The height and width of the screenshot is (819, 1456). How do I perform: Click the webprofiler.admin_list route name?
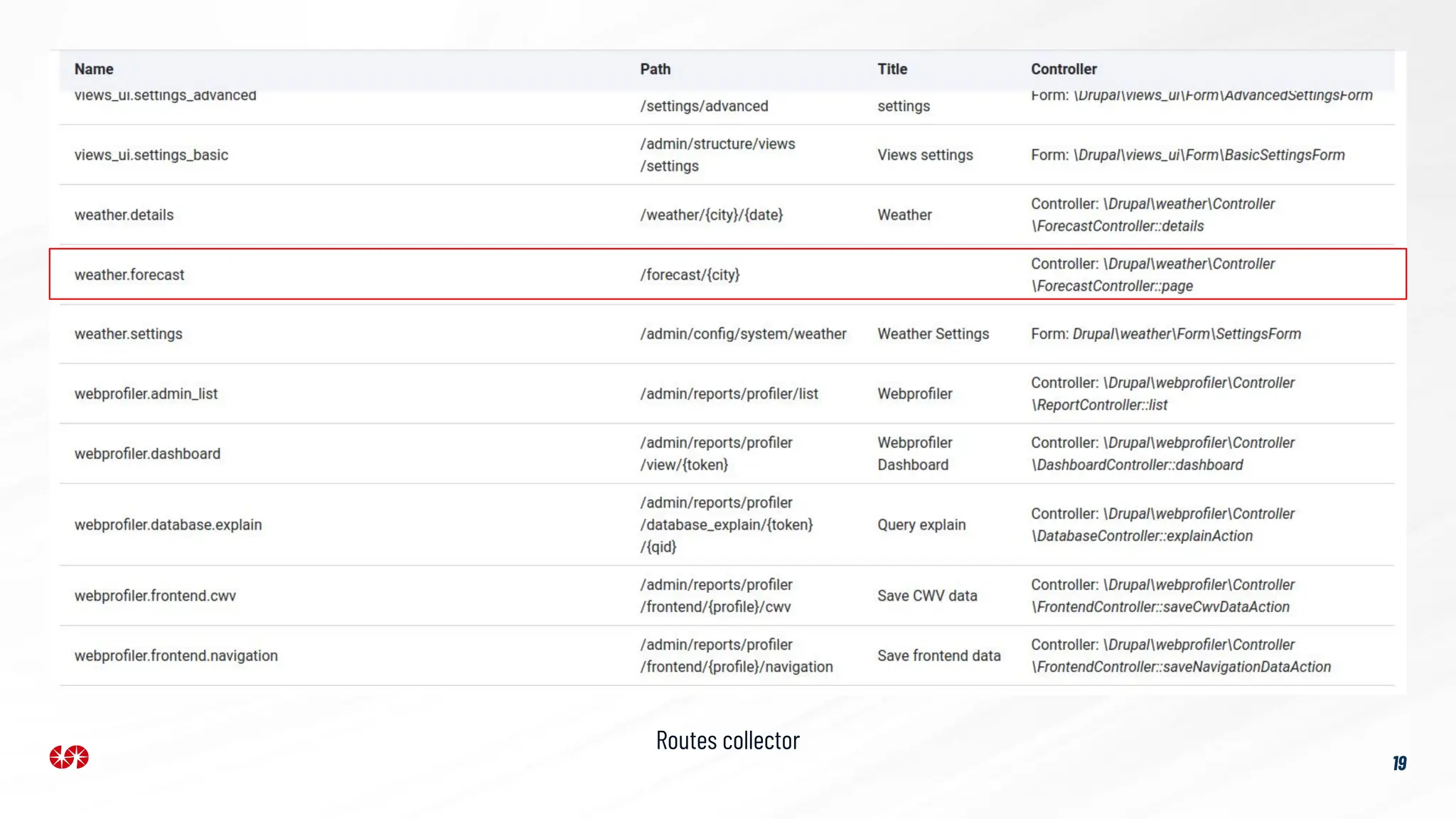146,393
